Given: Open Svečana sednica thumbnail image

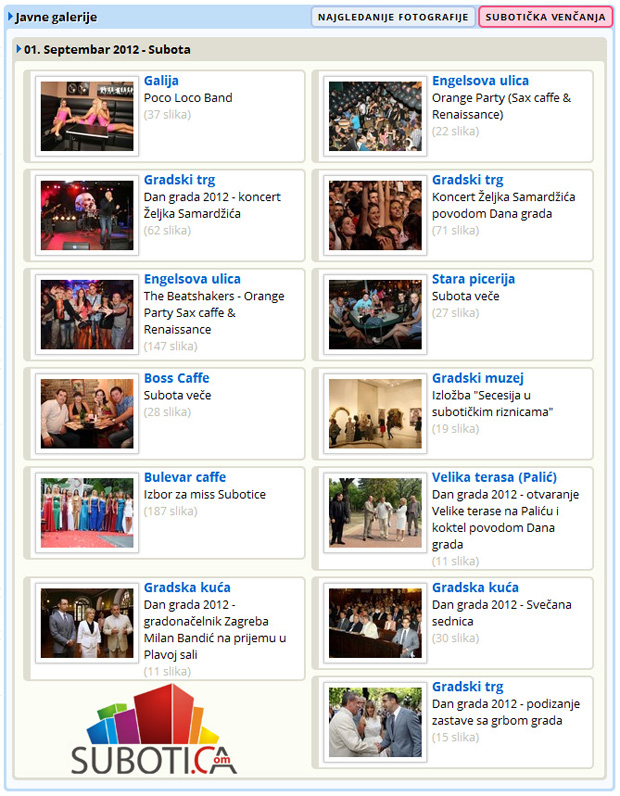Looking at the screenshot, I should [x=375, y=623].
